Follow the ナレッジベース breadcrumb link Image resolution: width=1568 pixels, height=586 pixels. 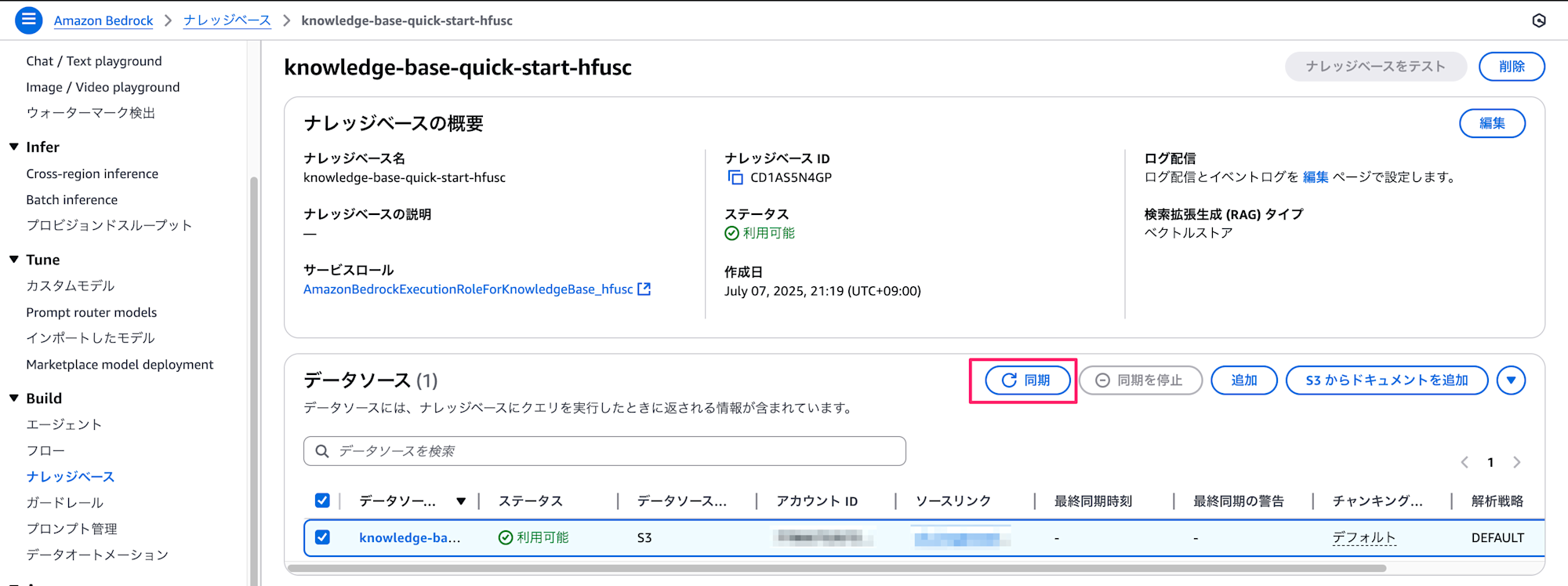[x=227, y=20]
